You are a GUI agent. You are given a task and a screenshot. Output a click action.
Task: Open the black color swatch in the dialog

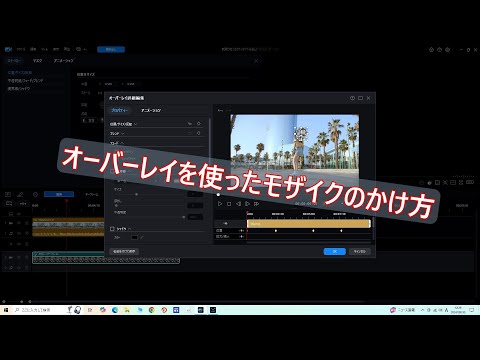[134, 237]
